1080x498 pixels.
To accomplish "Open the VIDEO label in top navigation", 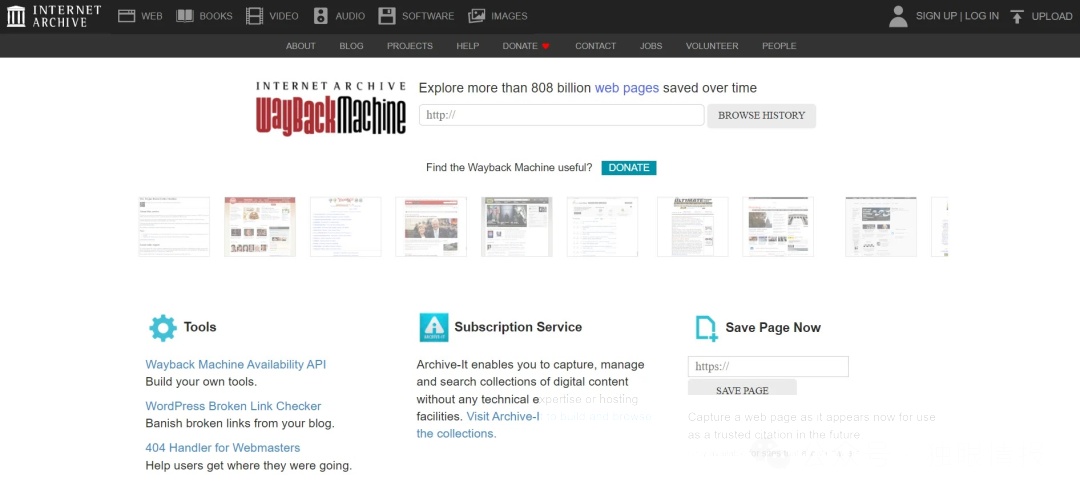I will click(x=284, y=16).
